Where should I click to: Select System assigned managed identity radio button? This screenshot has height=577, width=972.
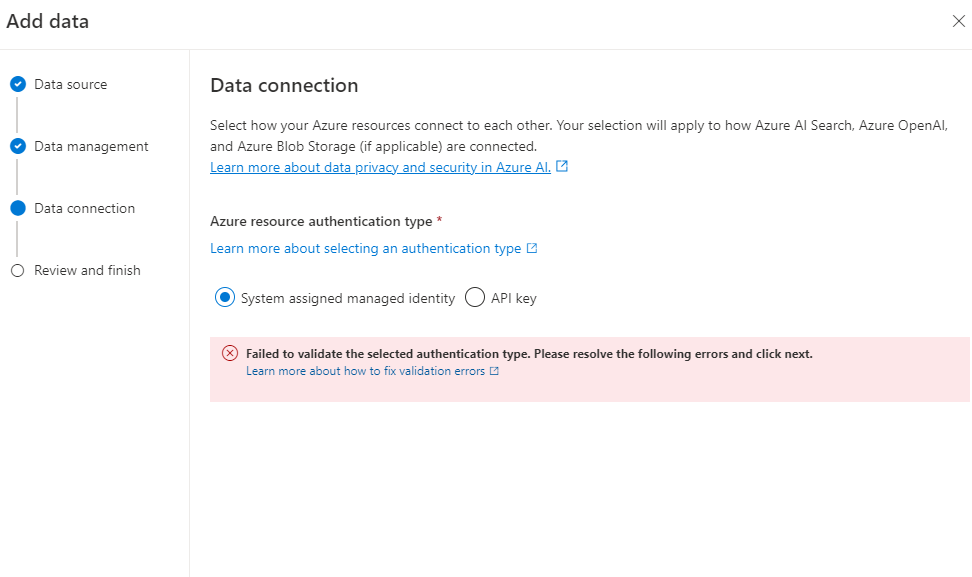coord(225,298)
